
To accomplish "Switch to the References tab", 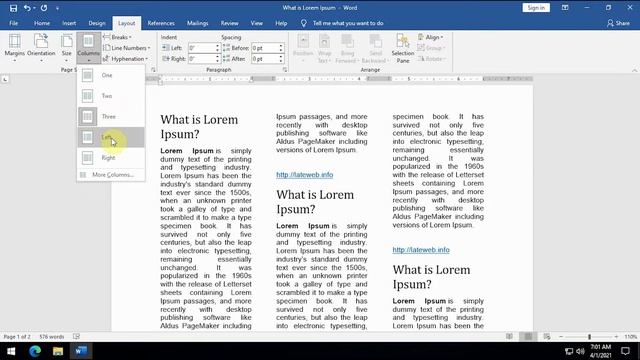I will pyautogui.click(x=161, y=23).
